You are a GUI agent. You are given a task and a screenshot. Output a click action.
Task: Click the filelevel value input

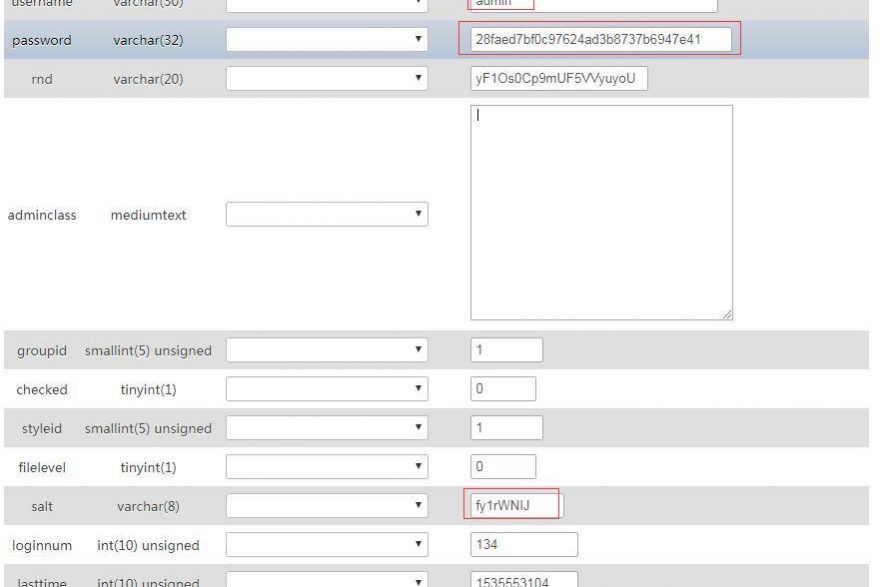click(503, 467)
